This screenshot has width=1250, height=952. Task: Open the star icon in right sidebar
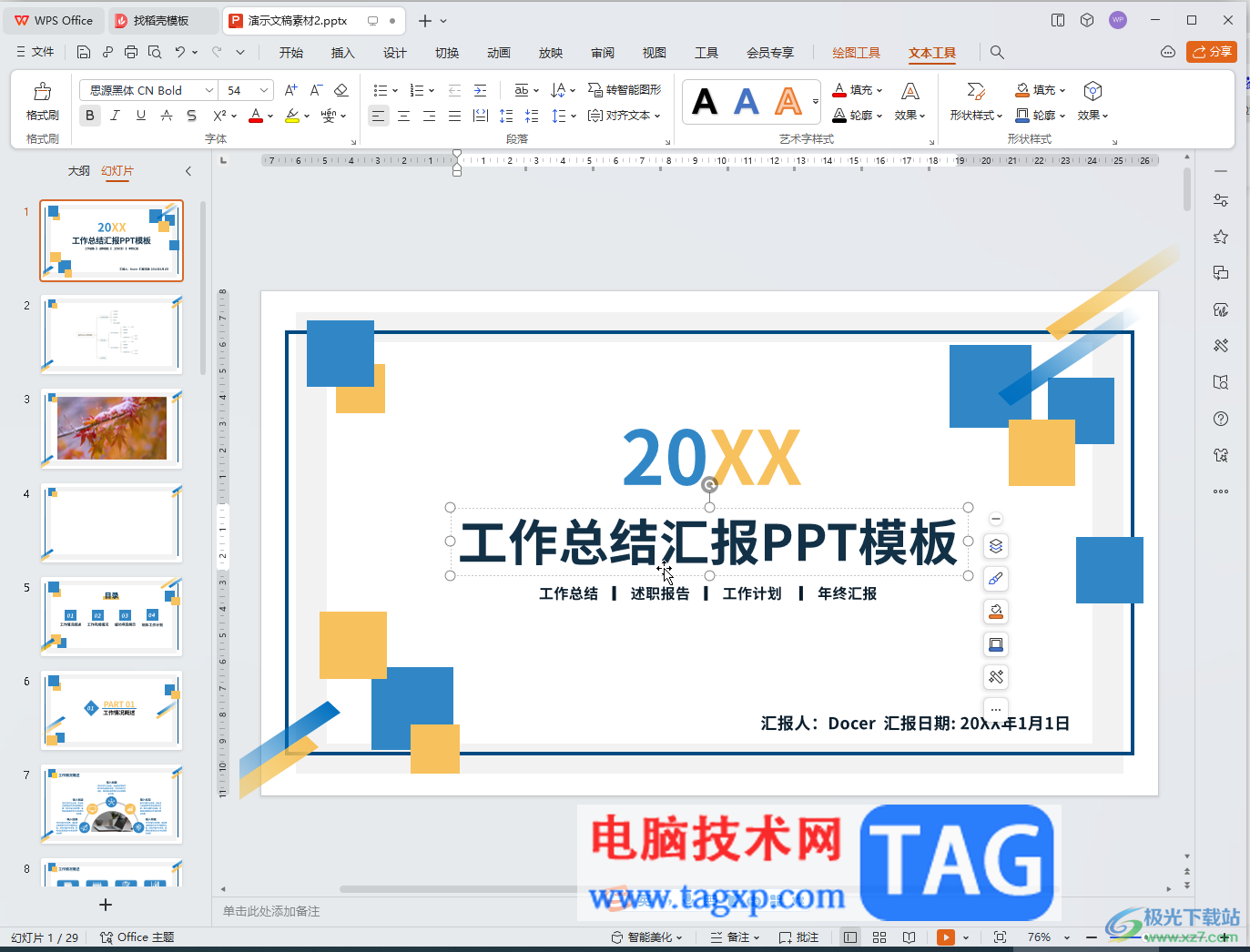(1221, 237)
